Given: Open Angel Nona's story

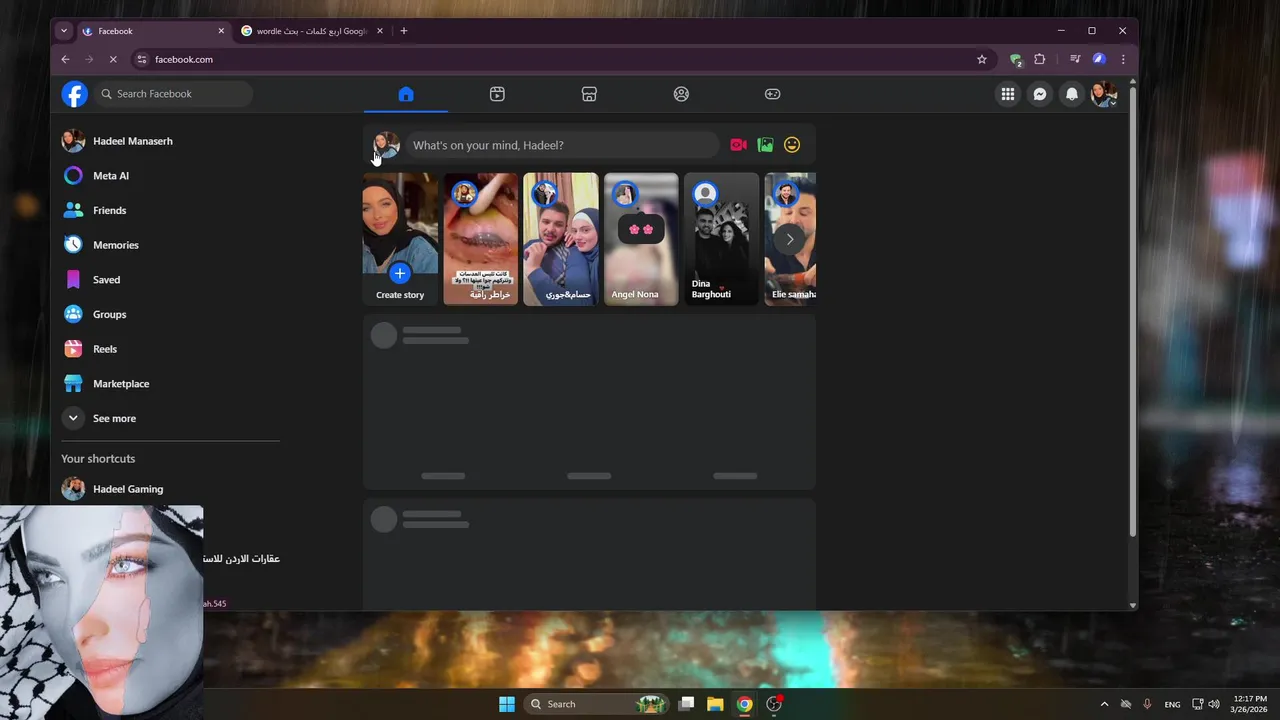Looking at the screenshot, I should click(641, 239).
